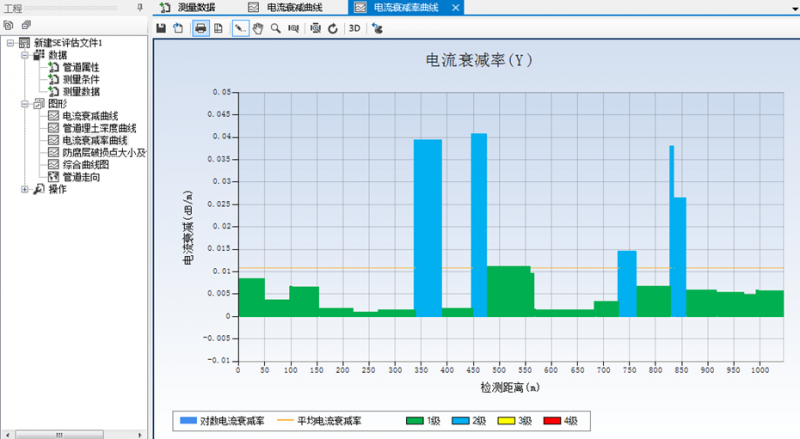The height and width of the screenshot is (439, 800).
Task: Select the 图形 folder label
Action: point(57,104)
